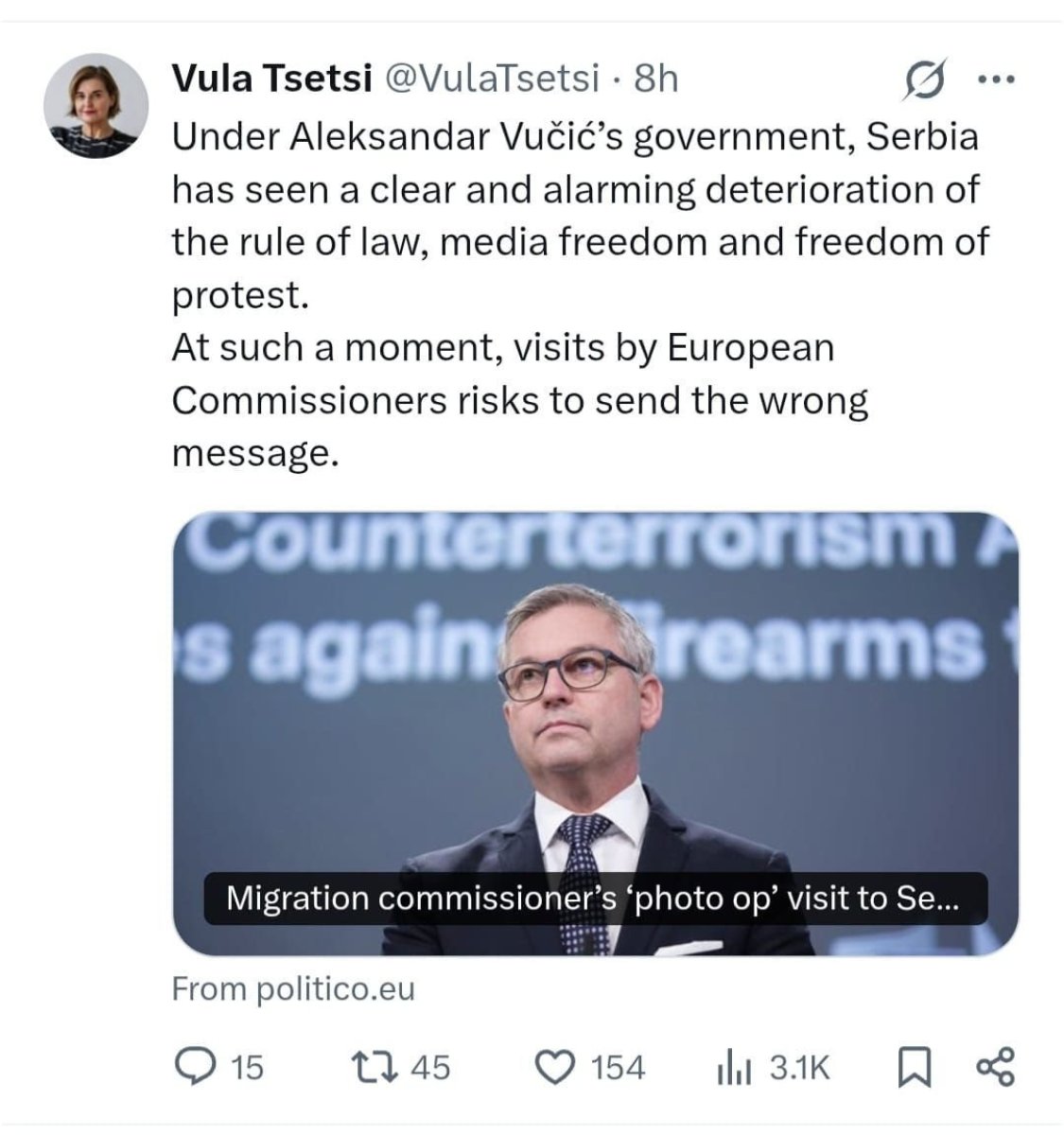This screenshot has height=1135, width=1064.
Task: Open Vula Tsetsi's profile picture
Action: [96, 105]
